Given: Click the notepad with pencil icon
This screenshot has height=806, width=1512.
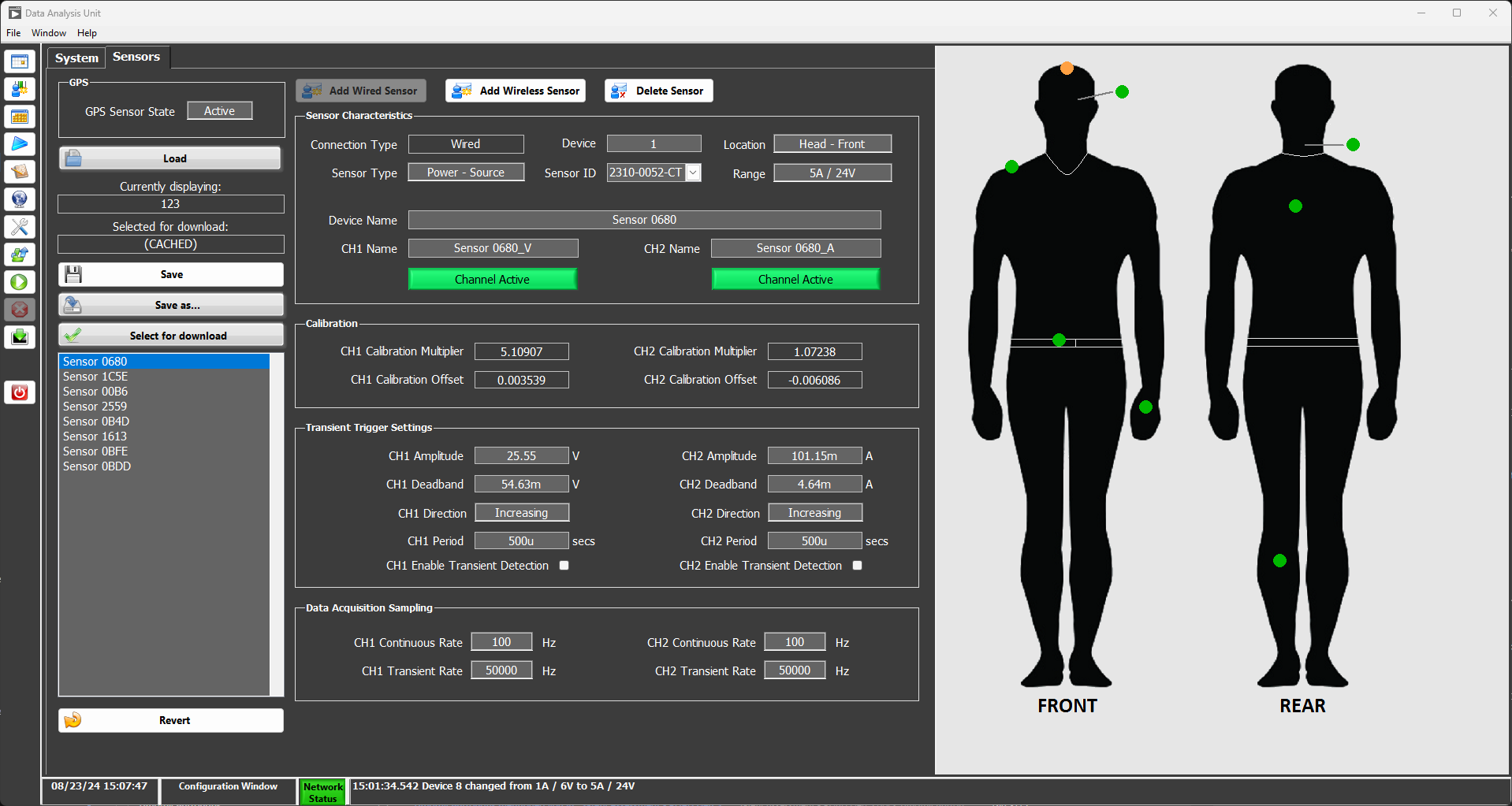Looking at the screenshot, I should pos(20,172).
